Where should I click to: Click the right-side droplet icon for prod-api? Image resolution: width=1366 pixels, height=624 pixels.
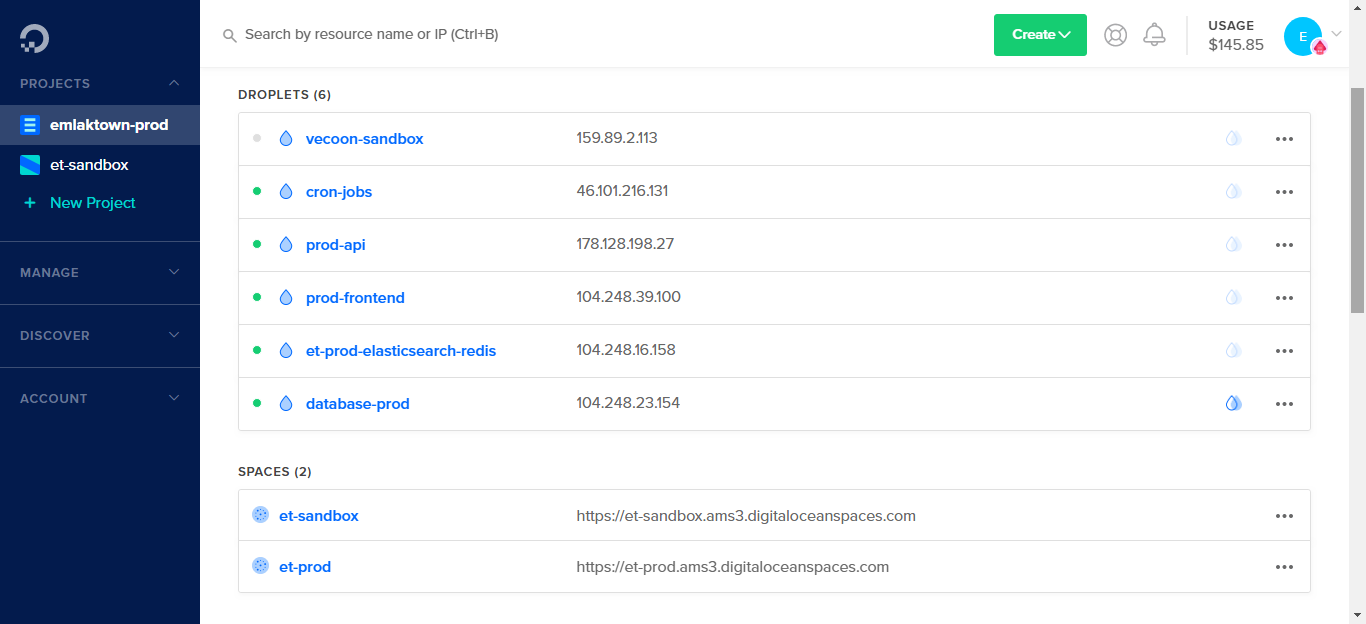pos(1234,245)
